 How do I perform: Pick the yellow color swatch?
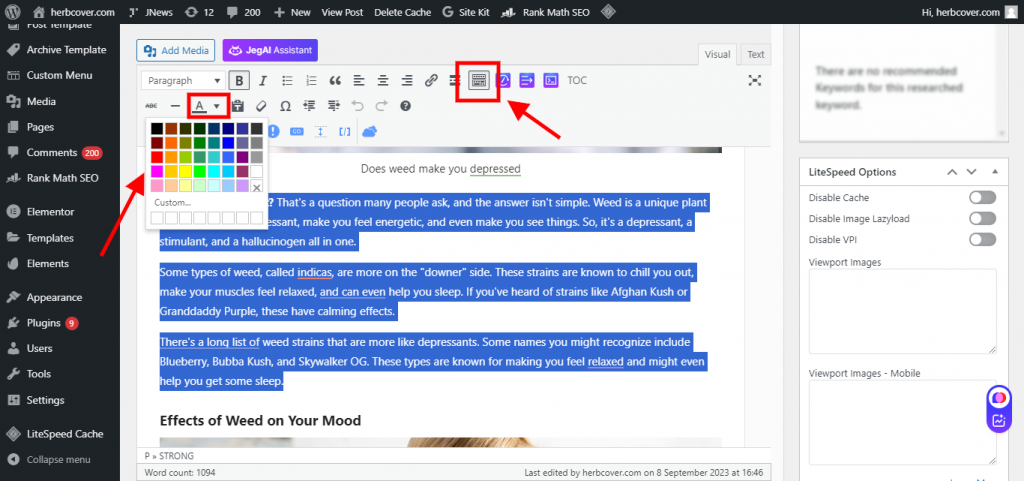[x=185, y=172]
